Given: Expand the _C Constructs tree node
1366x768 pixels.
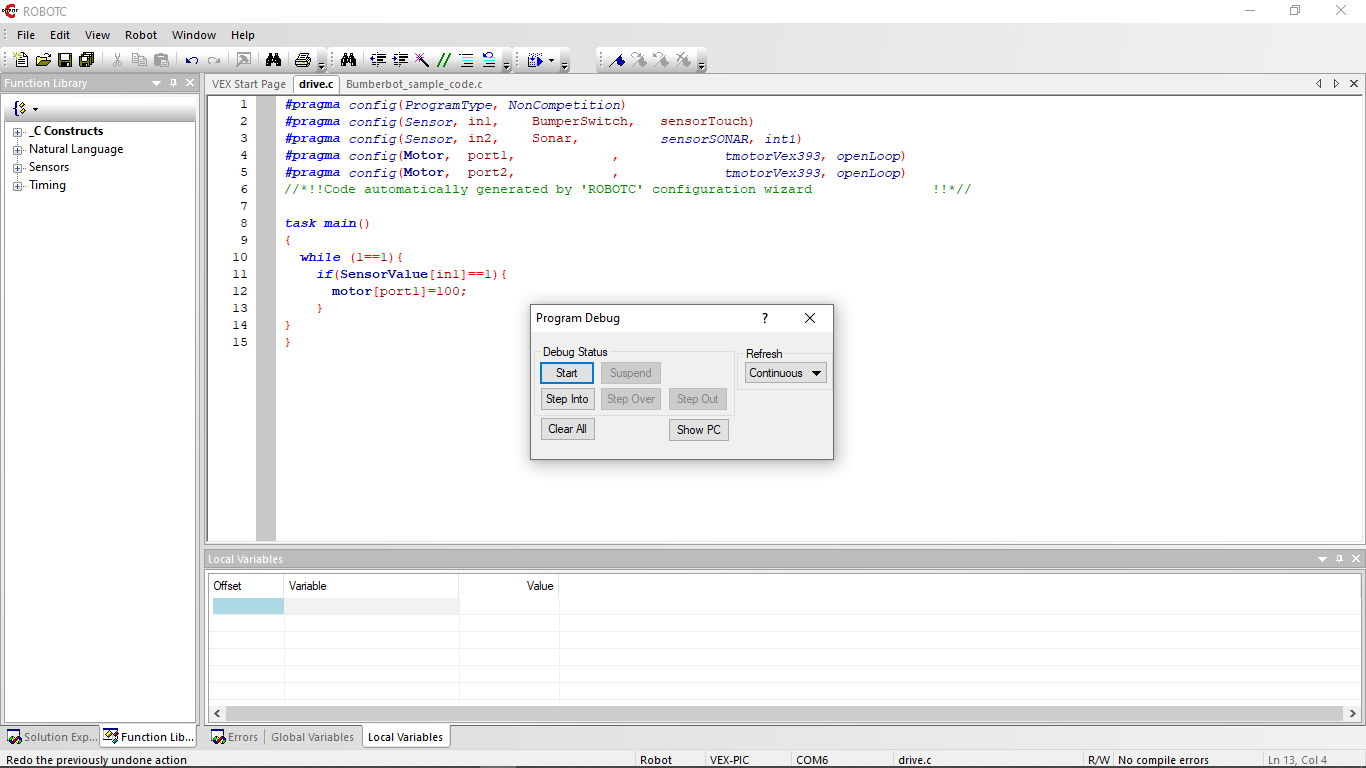Looking at the screenshot, I should point(17,132).
